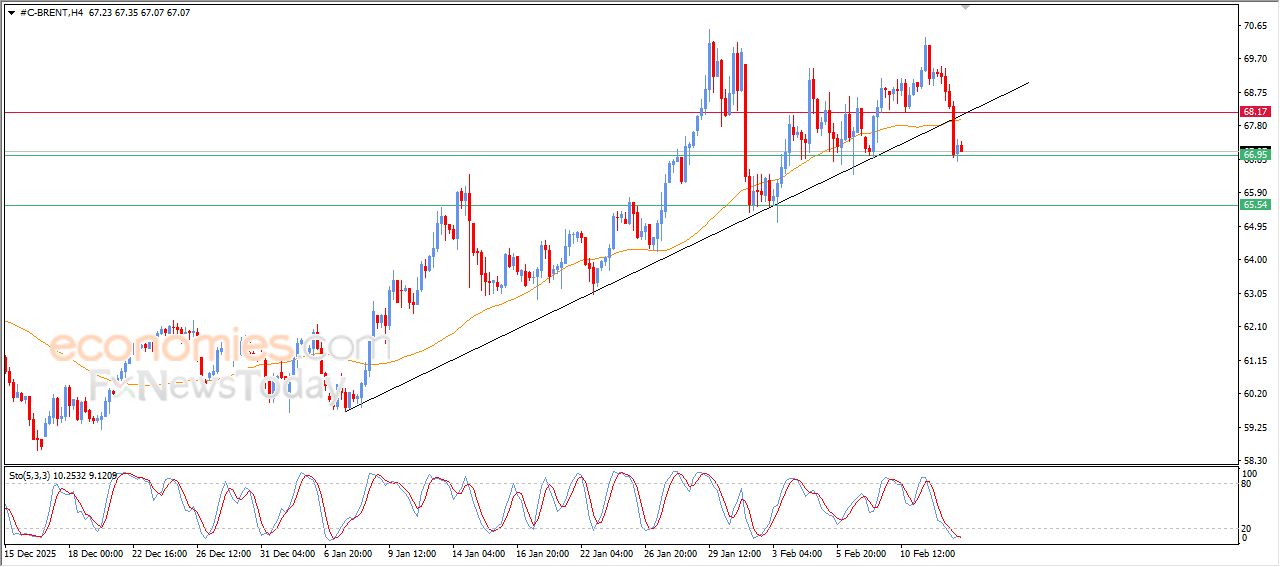The image size is (1280, 567).
Task: Select the green 65.54 price label
Action: pyautogui.click(x=1255, y=204)
